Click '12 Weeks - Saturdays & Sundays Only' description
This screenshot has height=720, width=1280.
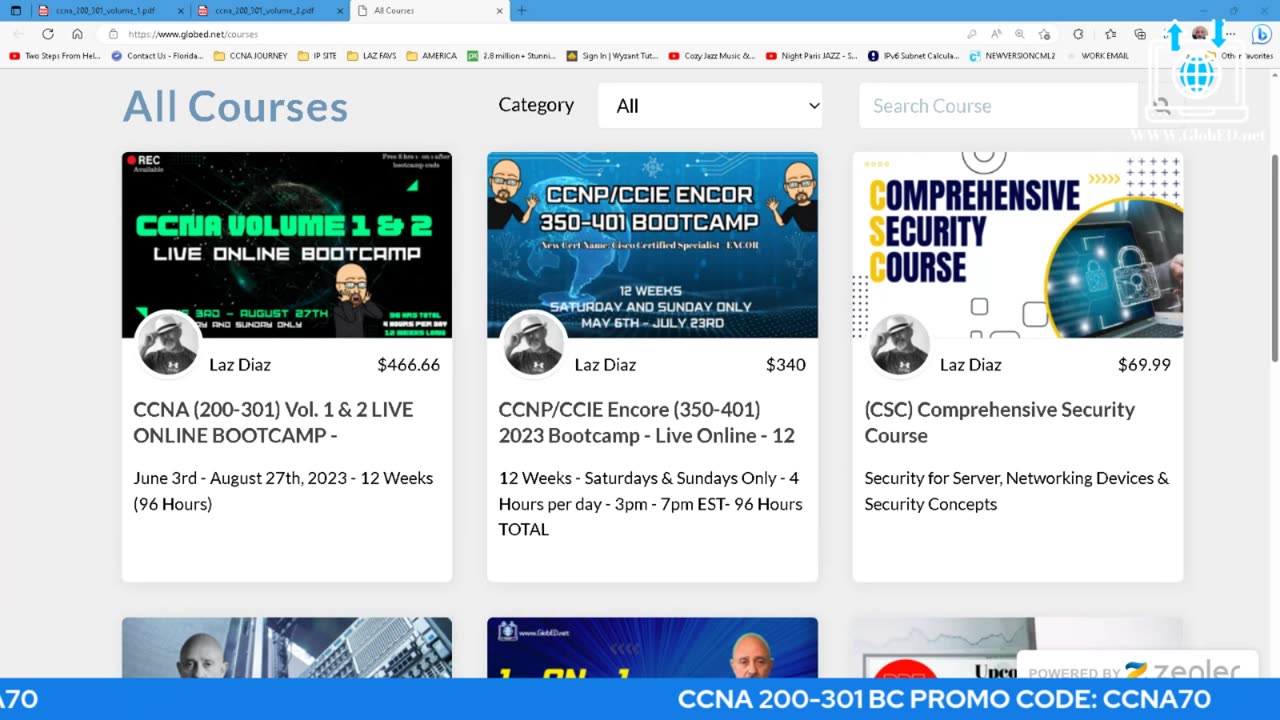point(650,504)
